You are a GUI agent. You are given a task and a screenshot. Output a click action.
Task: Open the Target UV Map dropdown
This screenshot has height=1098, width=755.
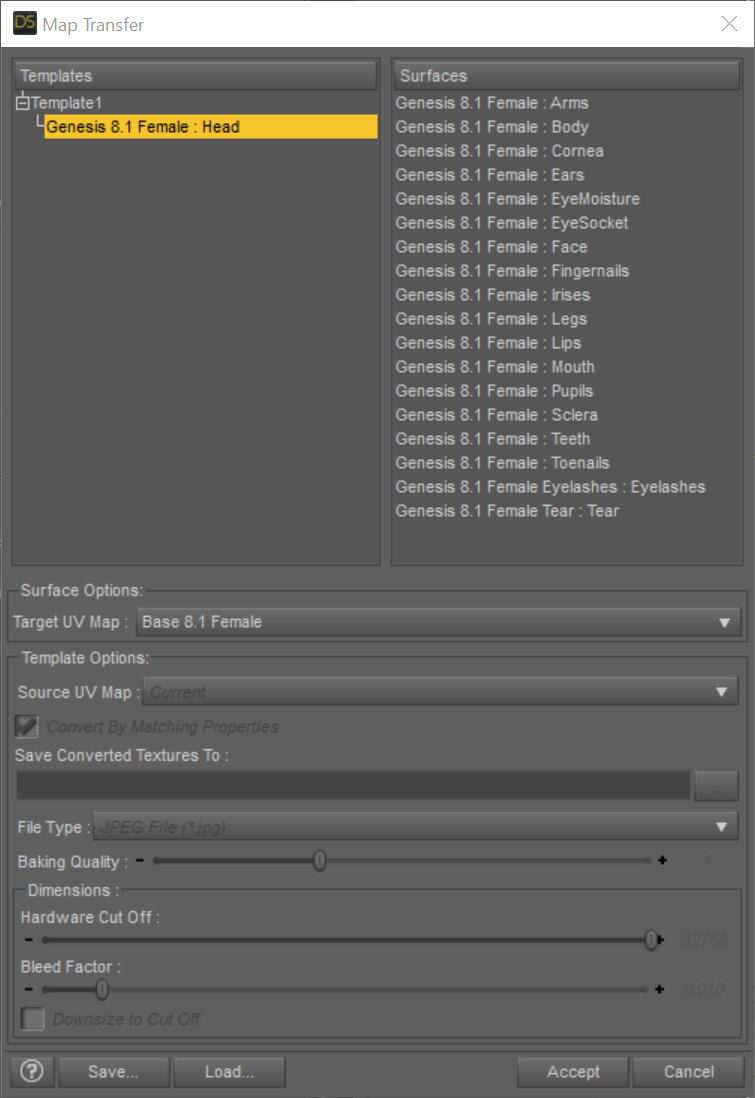(x=438, y=622)
